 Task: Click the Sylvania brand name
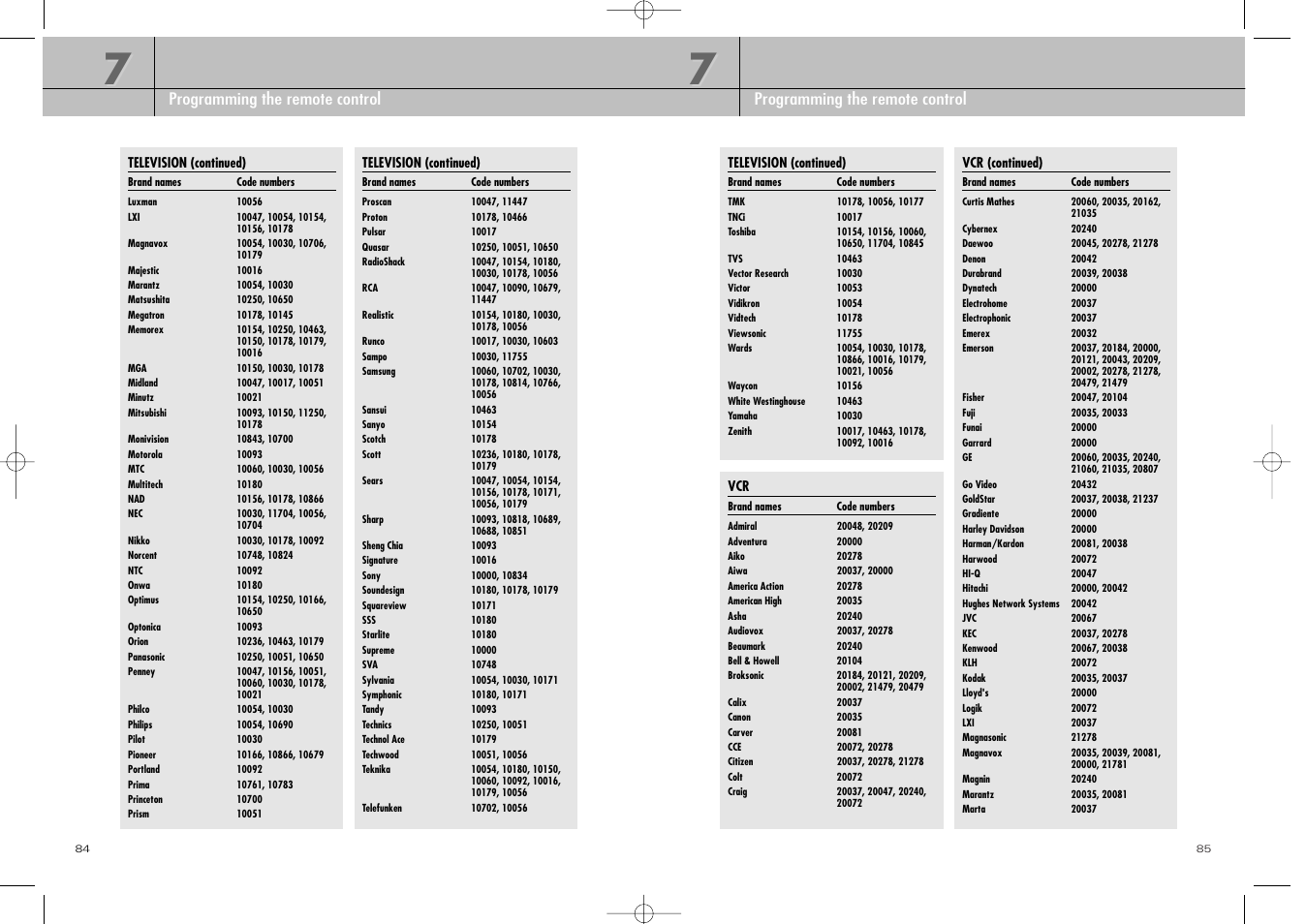379,681
